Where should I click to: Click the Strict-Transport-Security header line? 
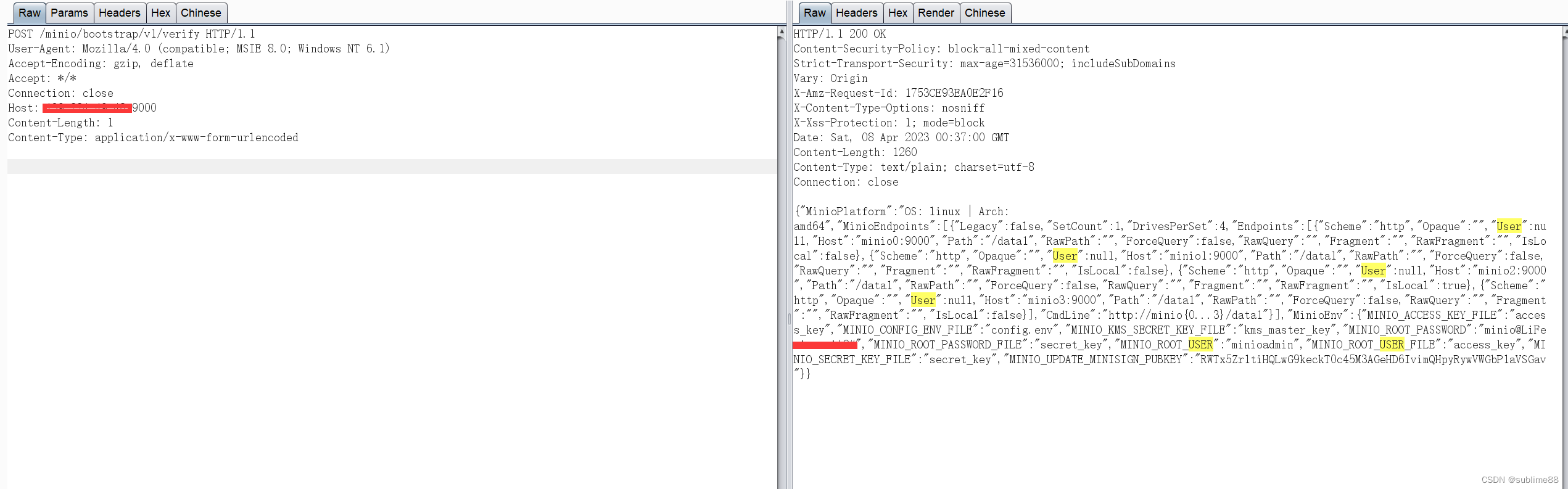pos(984,64)
